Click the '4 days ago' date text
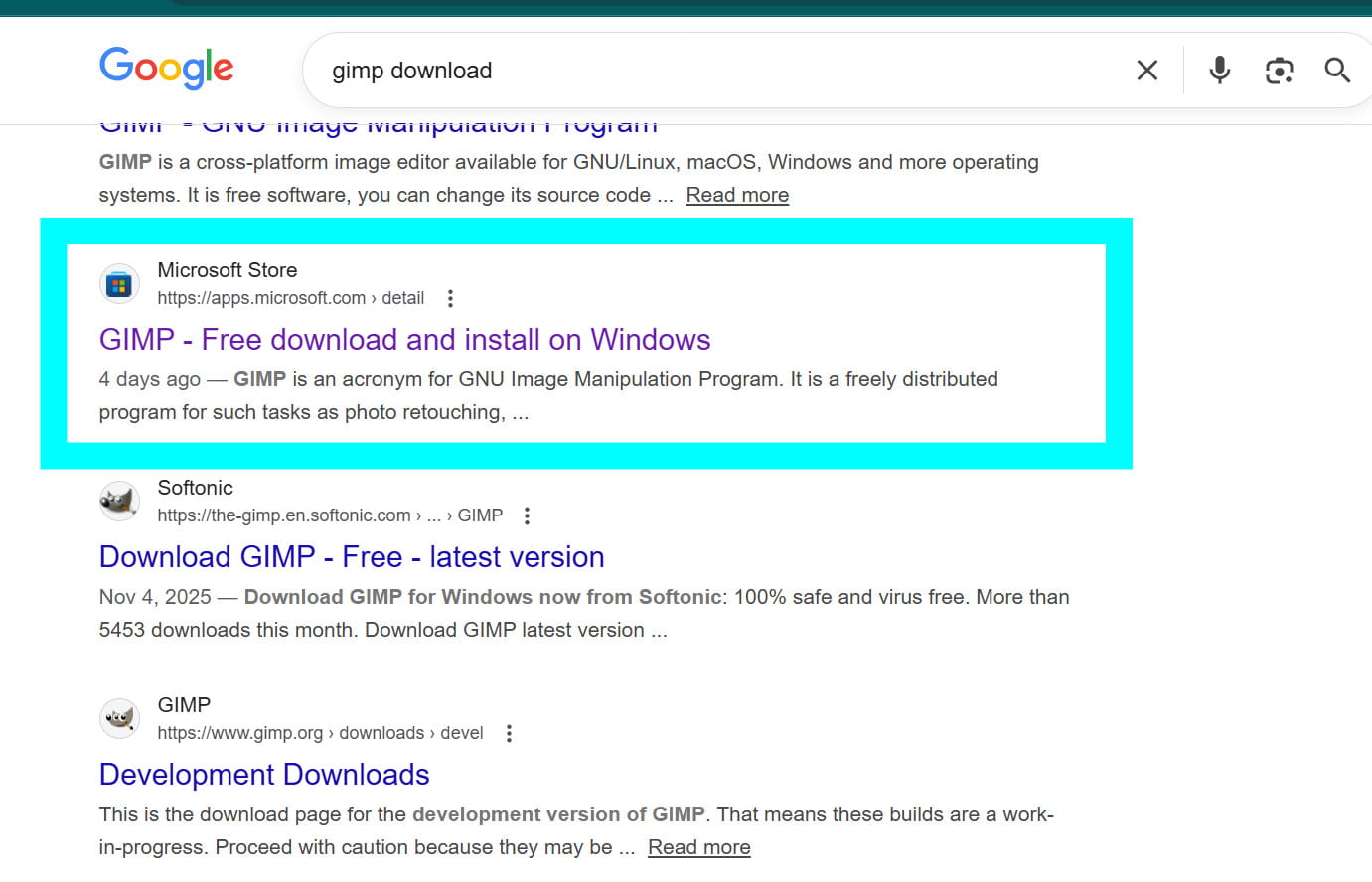This screenshot has height=882, width=1372. 149,379
